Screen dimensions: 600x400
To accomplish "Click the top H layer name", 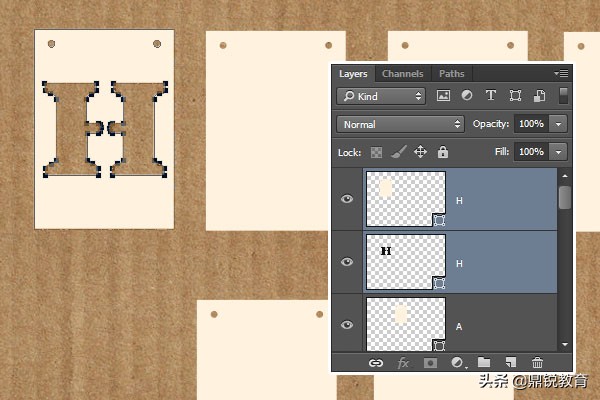I will (x=459, y=201).
